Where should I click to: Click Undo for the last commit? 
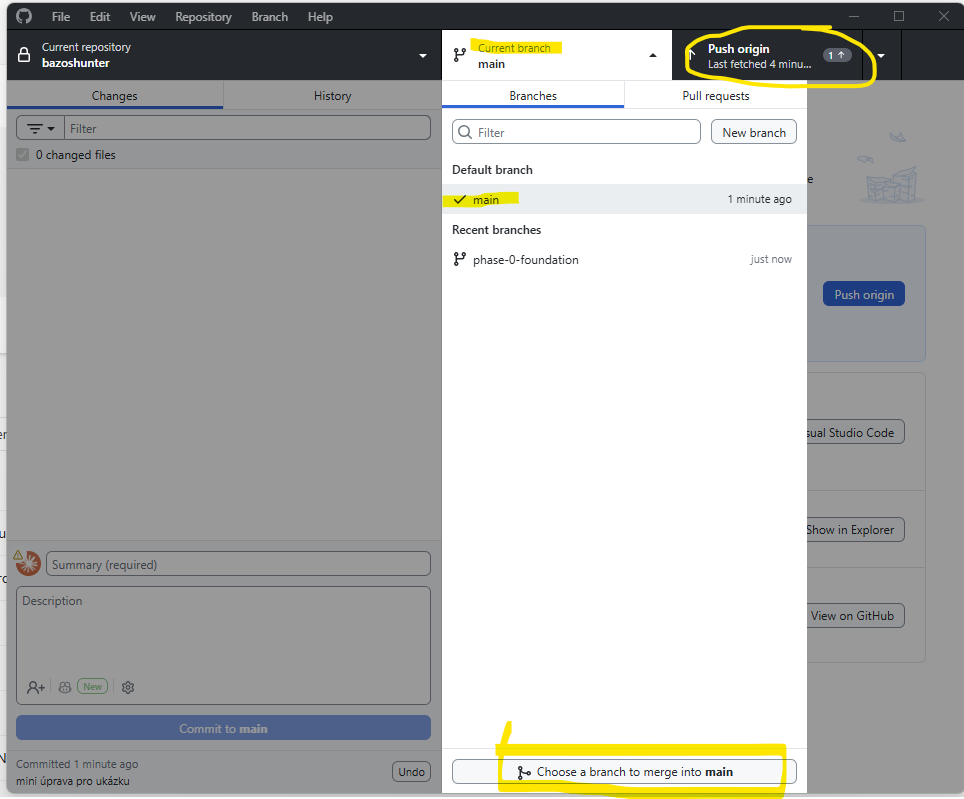tap(411, 771)
